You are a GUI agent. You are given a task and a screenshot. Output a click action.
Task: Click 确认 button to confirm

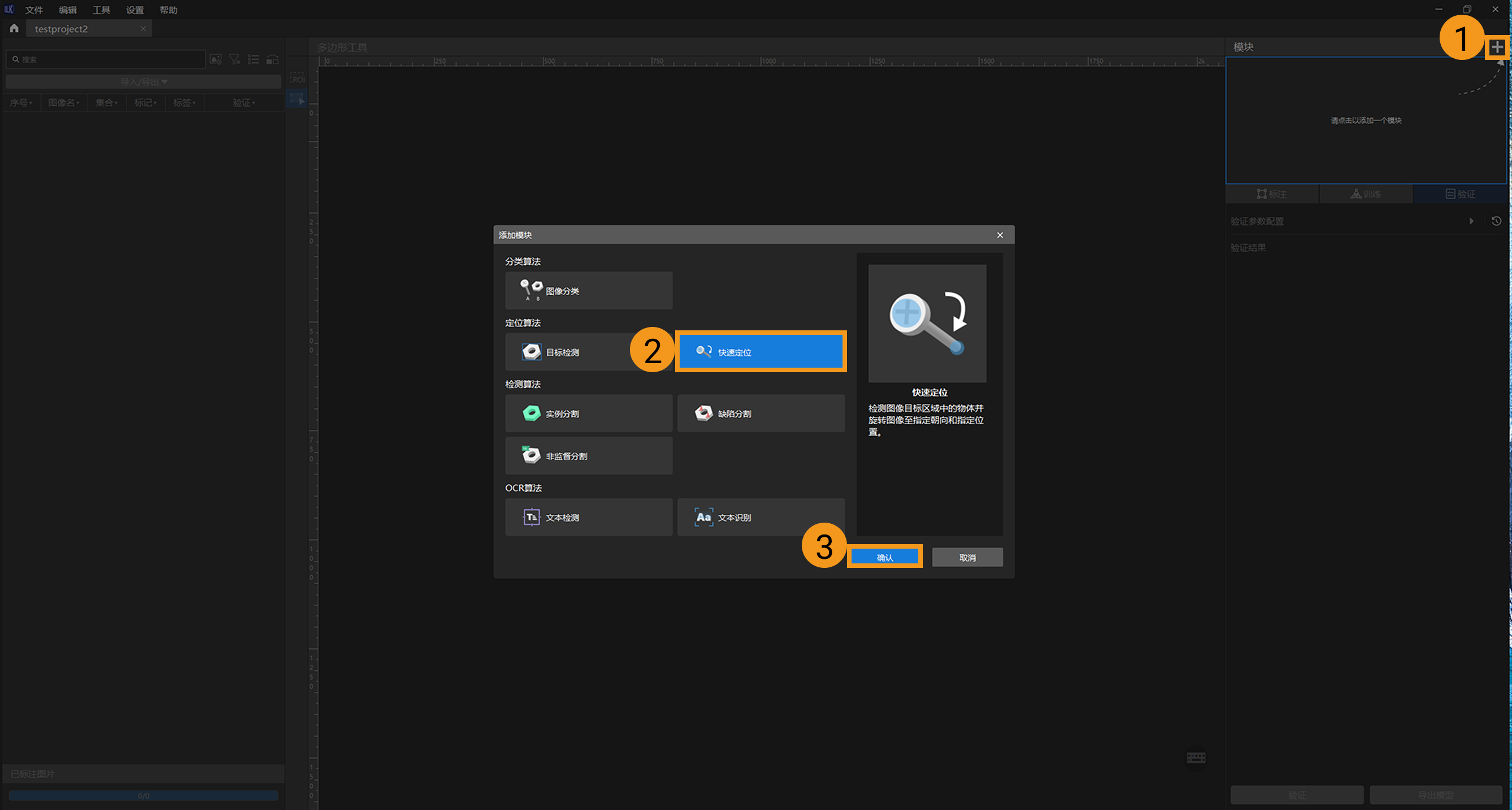tap(884, 557)
